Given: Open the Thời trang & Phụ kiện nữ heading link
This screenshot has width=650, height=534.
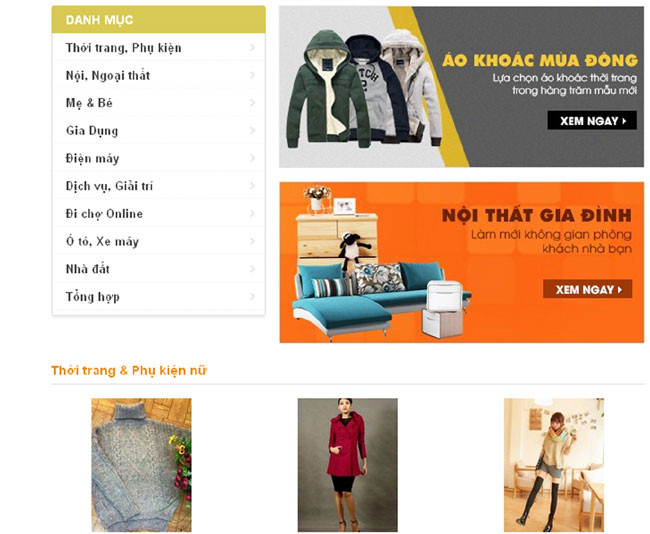Looking at the screenshot, I should point(129,370).
